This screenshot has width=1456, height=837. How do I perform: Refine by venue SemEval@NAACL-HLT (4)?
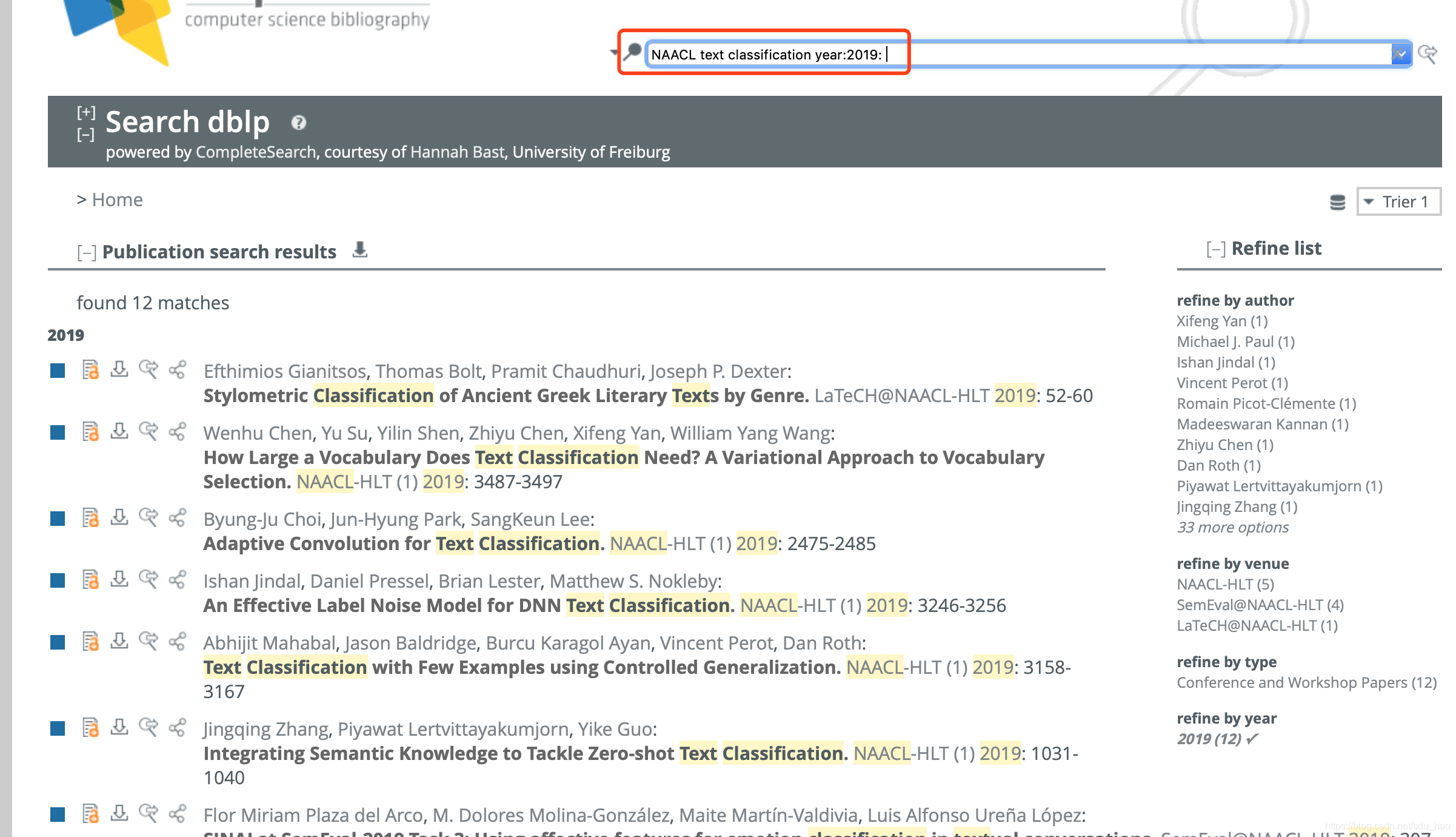click(x=1260, y=605)
